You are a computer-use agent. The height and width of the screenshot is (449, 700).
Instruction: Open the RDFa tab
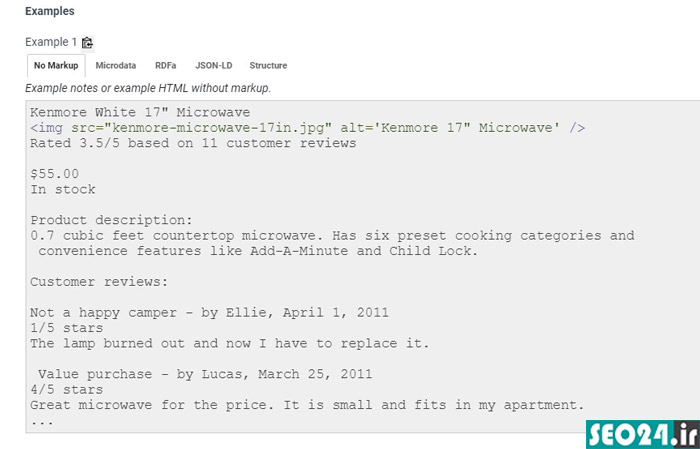(x=166, y=66)
